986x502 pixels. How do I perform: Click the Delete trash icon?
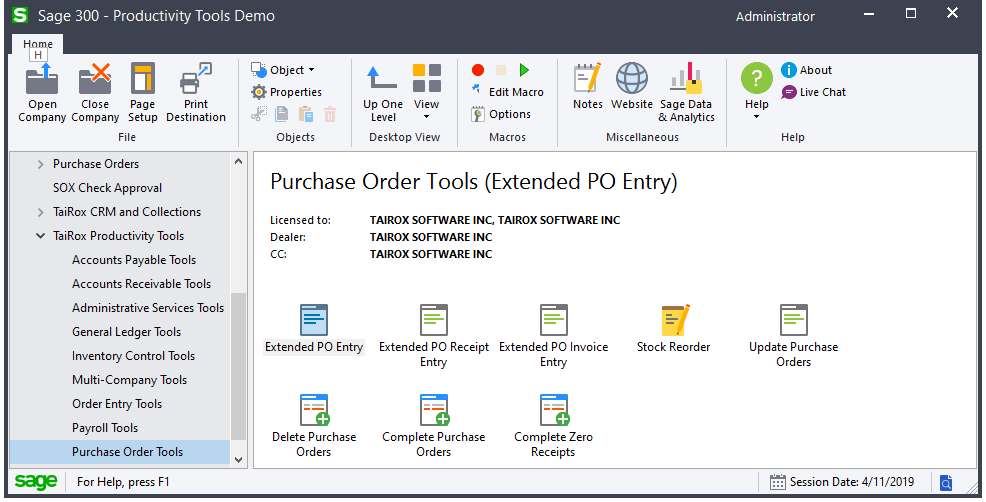click(330, 114)
